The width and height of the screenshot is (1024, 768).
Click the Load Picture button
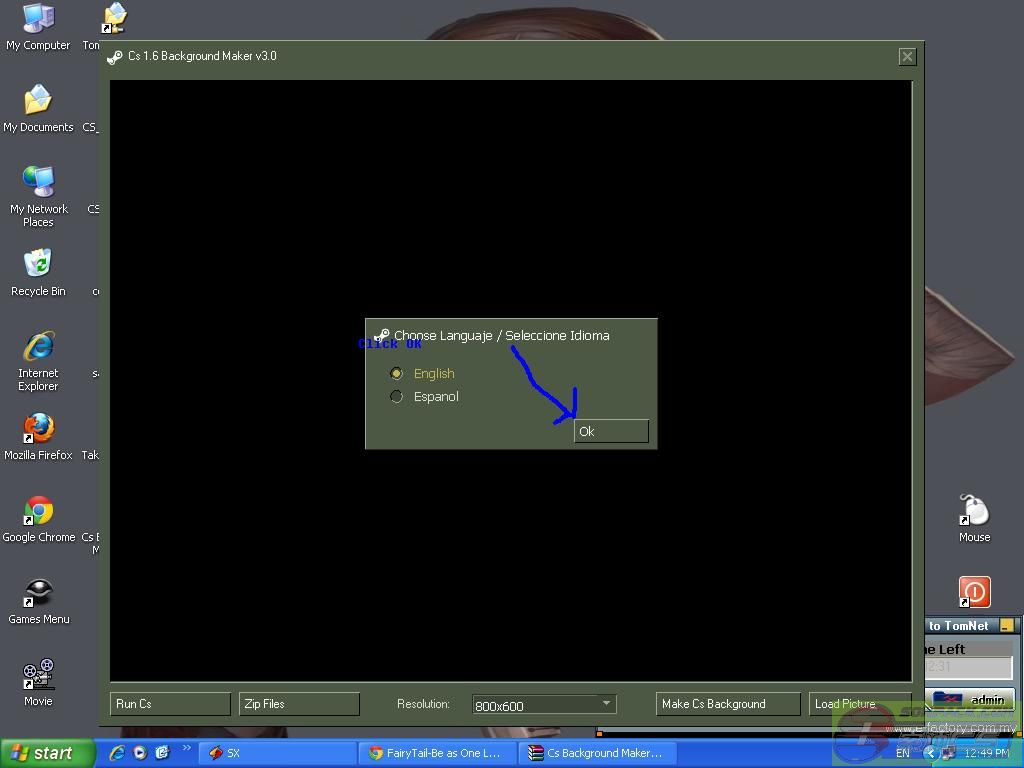click(858, 704)
